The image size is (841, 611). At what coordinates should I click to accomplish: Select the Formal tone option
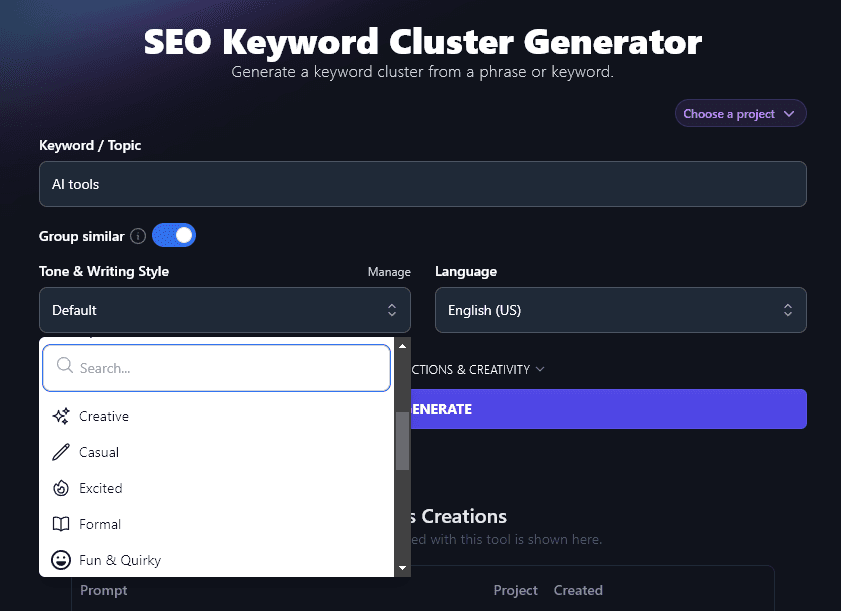pos(100,523)
